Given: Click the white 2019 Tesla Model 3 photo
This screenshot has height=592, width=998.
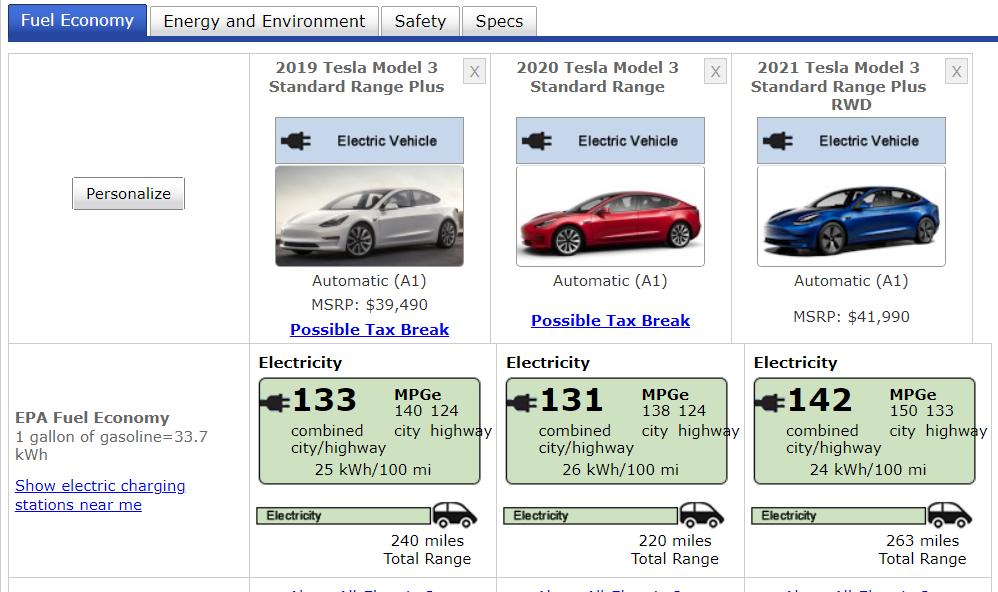Looking at the screenshot, I should coord(369,216).
